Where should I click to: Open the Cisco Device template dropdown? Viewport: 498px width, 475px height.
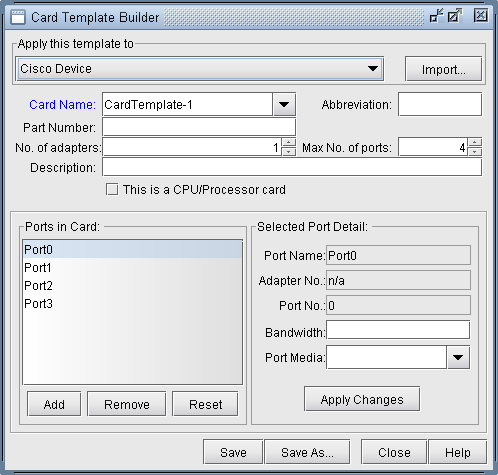coord(200,69)
